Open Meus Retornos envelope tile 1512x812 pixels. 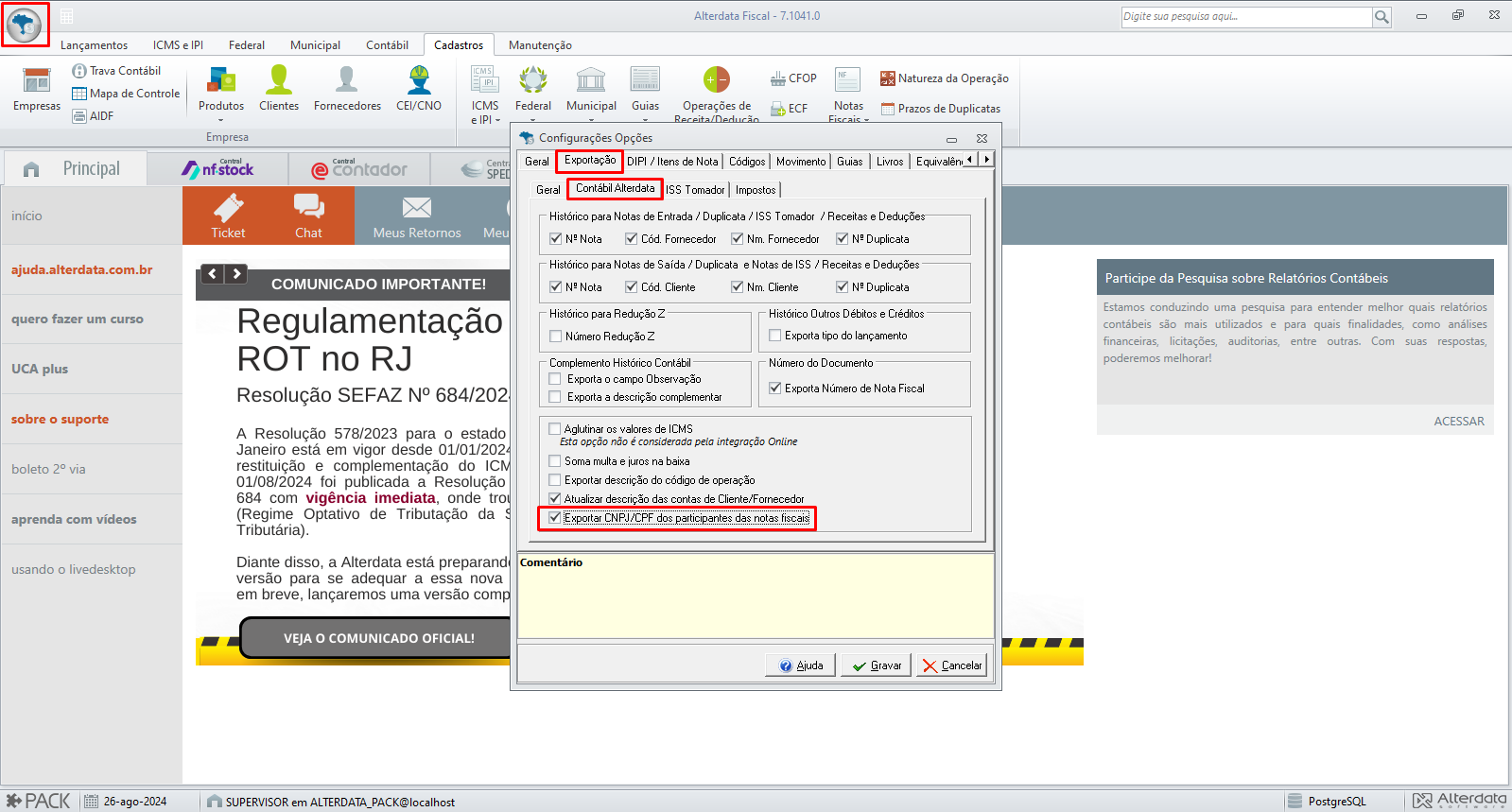click(417, 216)
